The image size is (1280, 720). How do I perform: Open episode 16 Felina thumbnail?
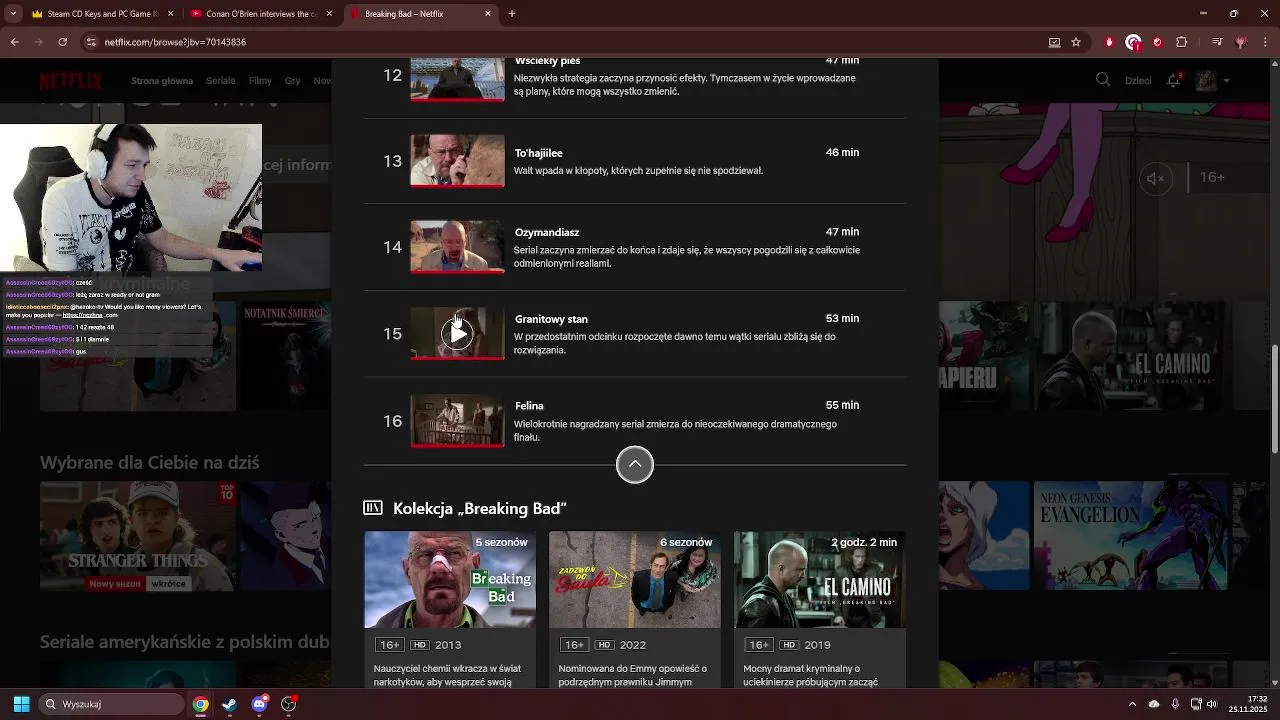click(x=457, y=421)
